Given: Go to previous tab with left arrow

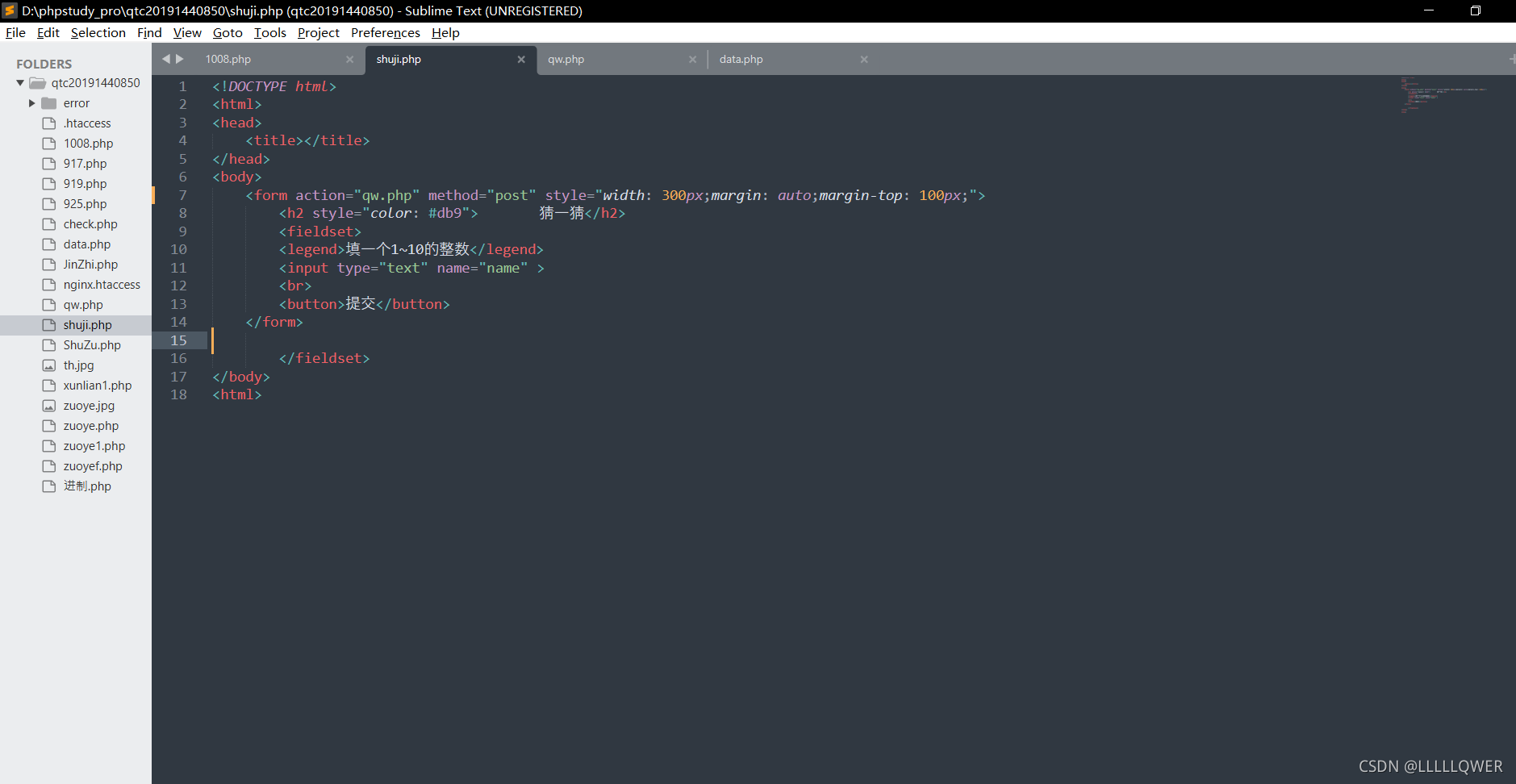Looking at the screenshot, I should point(166,58).
